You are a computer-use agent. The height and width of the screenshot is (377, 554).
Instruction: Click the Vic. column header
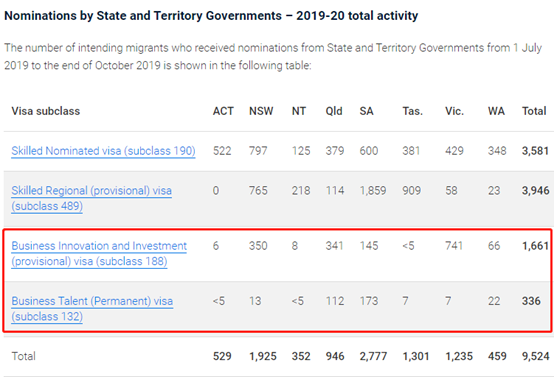(454, 111)
